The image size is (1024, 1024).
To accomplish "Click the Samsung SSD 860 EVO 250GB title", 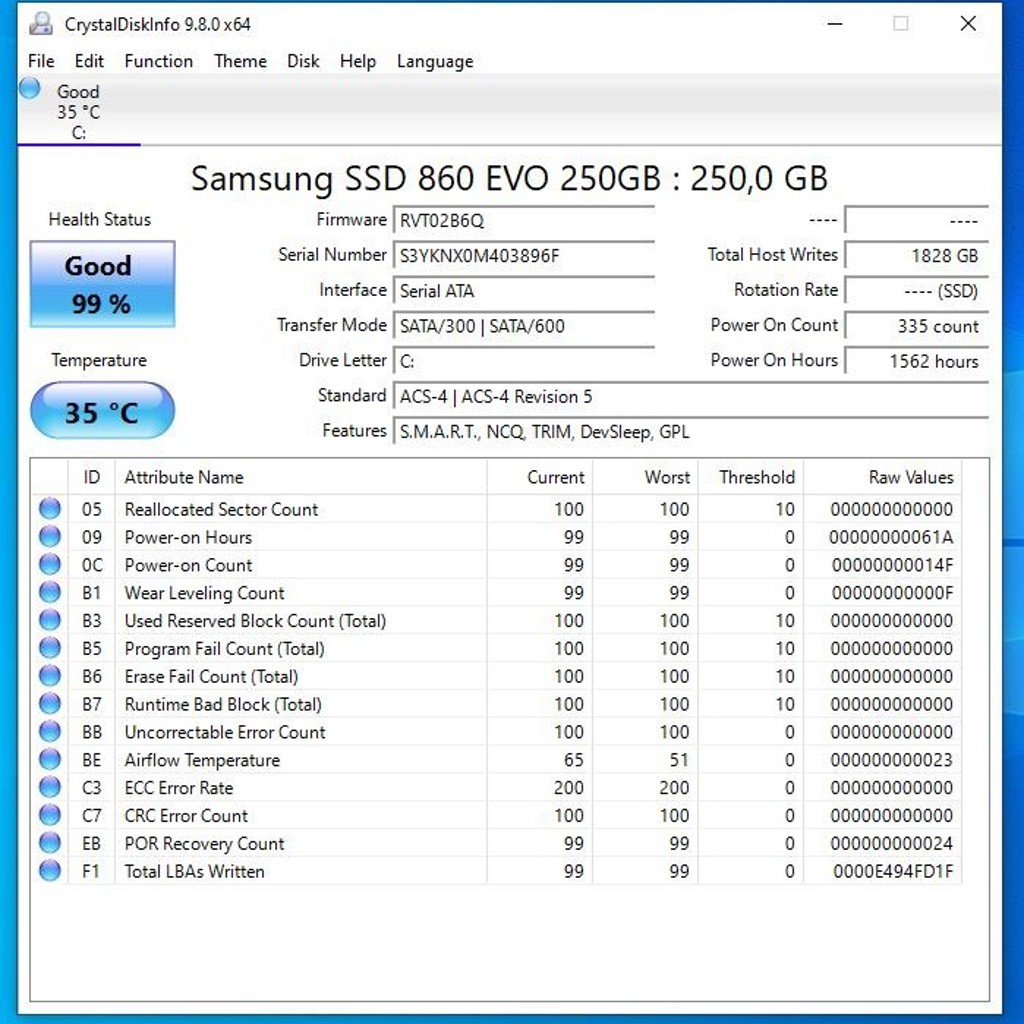I will 509,178.
